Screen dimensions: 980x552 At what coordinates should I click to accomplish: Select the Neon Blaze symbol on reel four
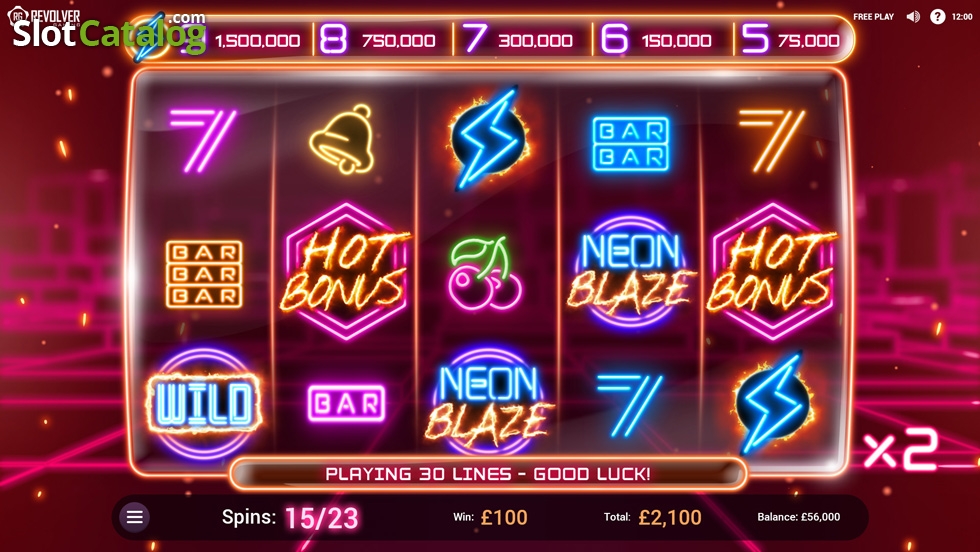coord(631,273)
